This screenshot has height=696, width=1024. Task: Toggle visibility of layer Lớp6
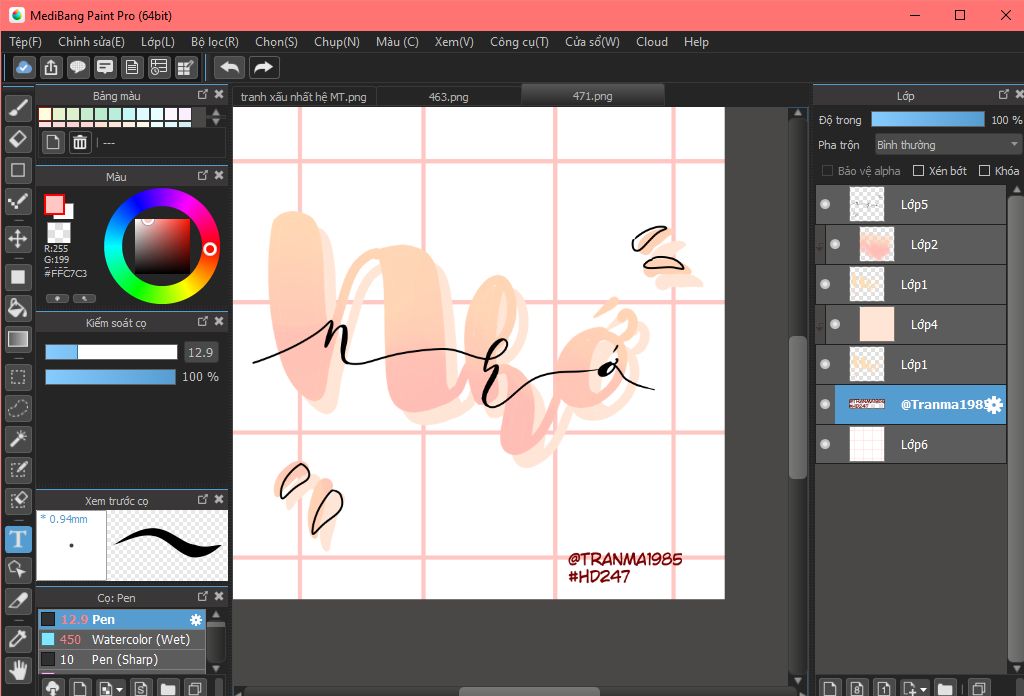[x=825, y=444]
